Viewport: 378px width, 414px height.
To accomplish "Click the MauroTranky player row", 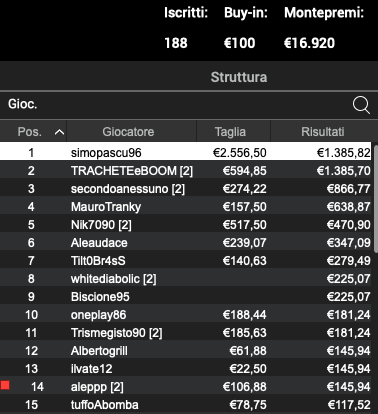I will [x=185, y=207].
